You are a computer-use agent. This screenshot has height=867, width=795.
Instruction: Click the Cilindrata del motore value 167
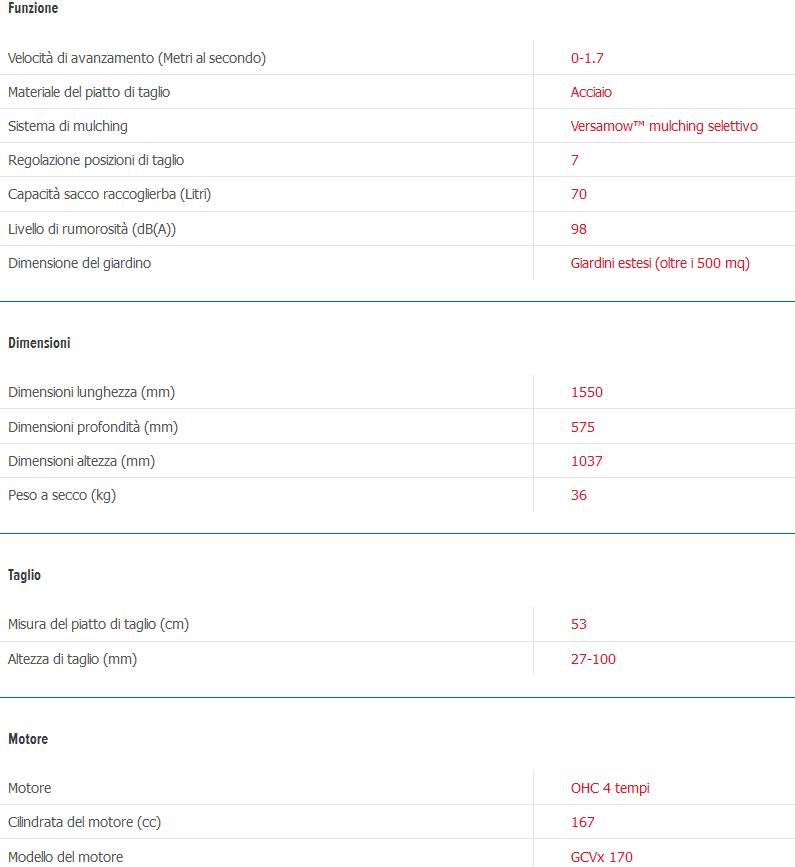pyautogui.click(x=583, y=822)
